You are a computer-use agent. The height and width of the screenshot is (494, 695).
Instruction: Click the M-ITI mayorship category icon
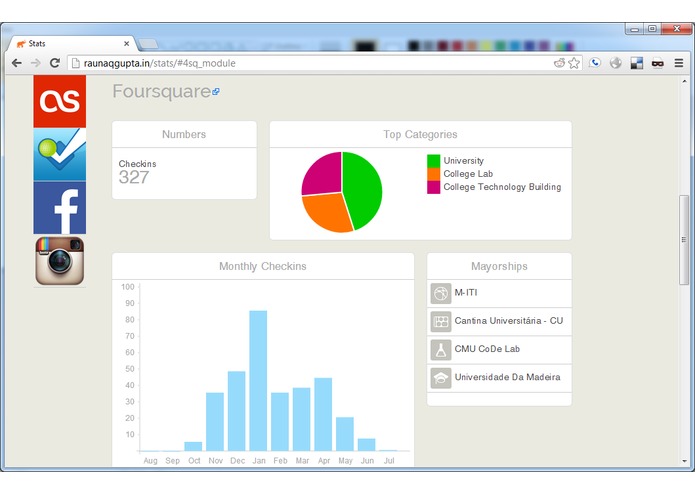(x=441, y=293)
